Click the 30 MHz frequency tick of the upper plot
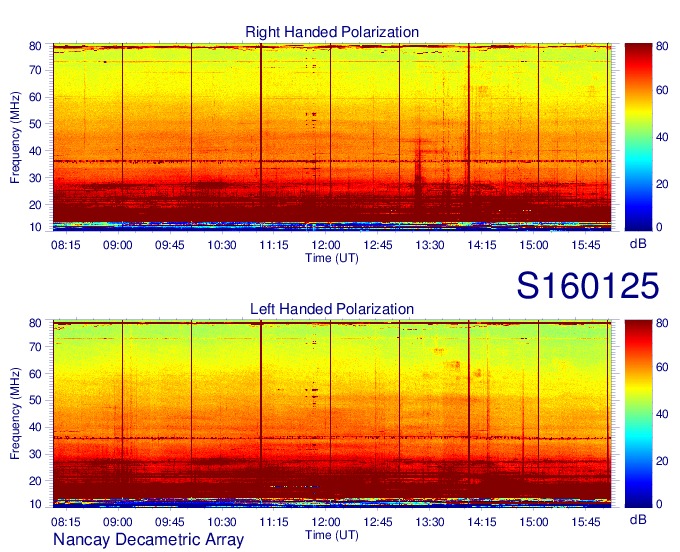 (35, 178)
